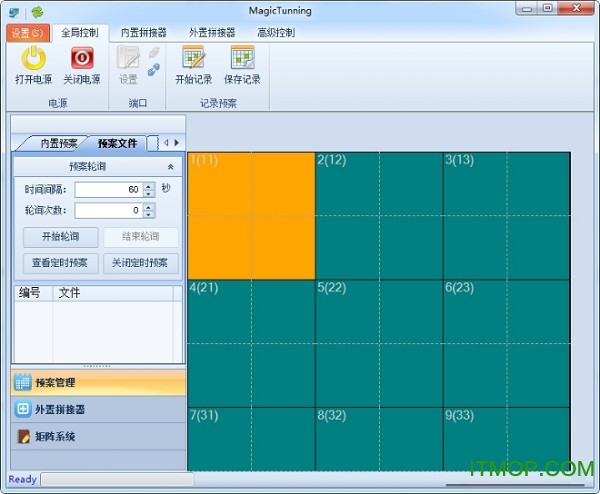600x494 pixels.
Task: Click the Ready status bar text
Action: tap(23, 479)
